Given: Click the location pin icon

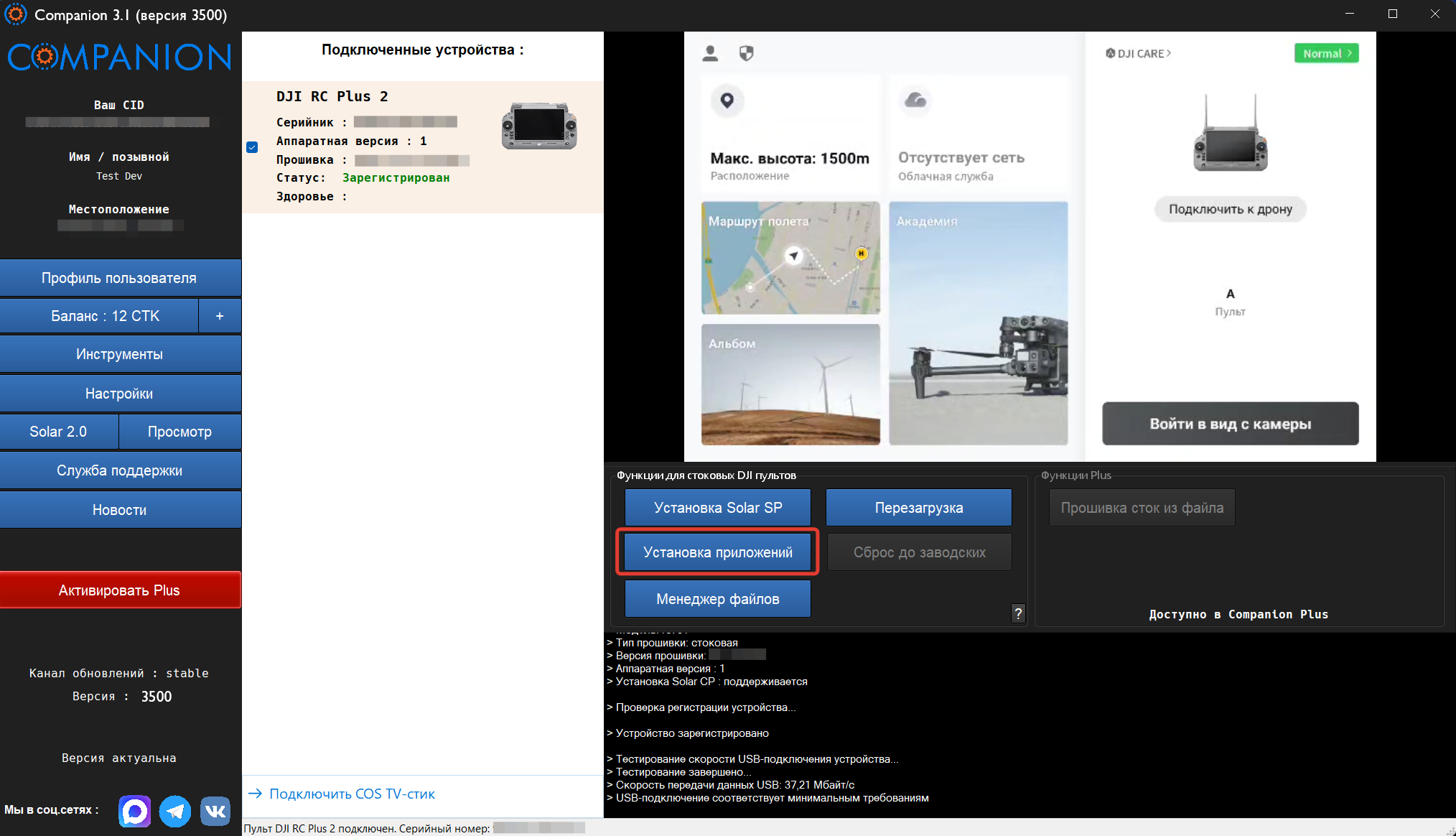Looking at the screenshot, I should 727,101.
